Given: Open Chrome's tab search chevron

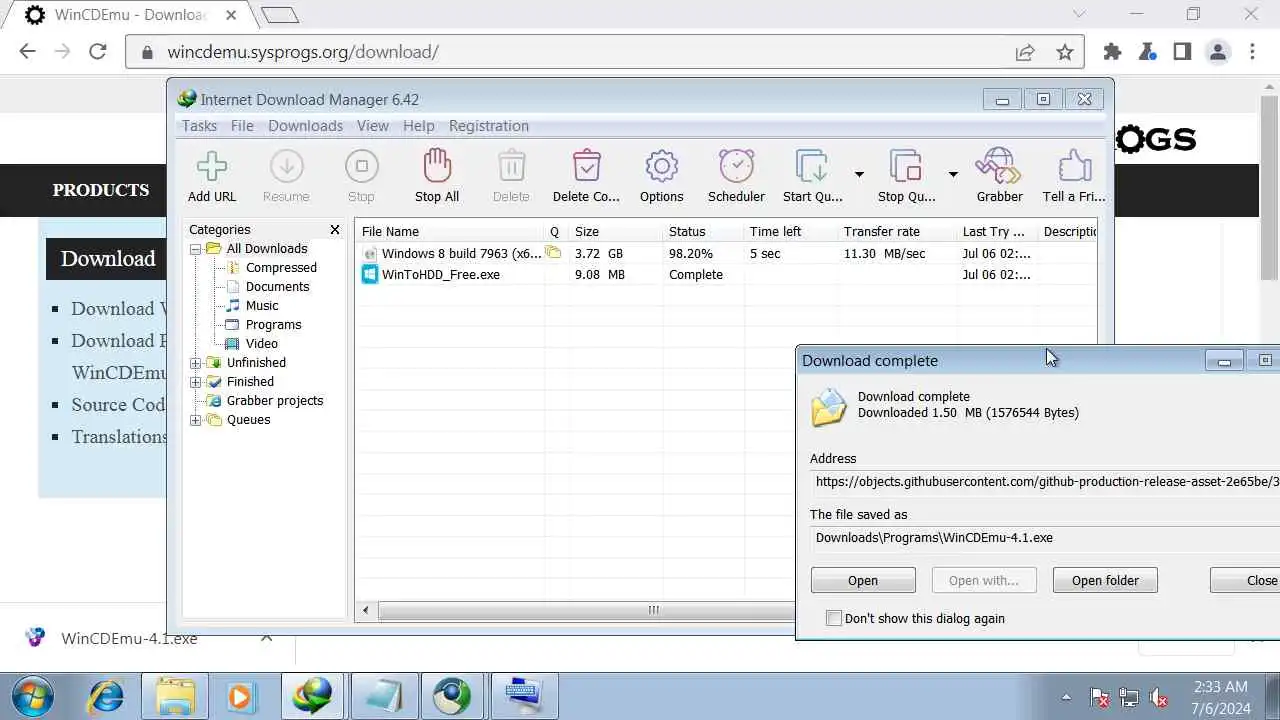Looking at the screenshot, I should (1079, 14).
